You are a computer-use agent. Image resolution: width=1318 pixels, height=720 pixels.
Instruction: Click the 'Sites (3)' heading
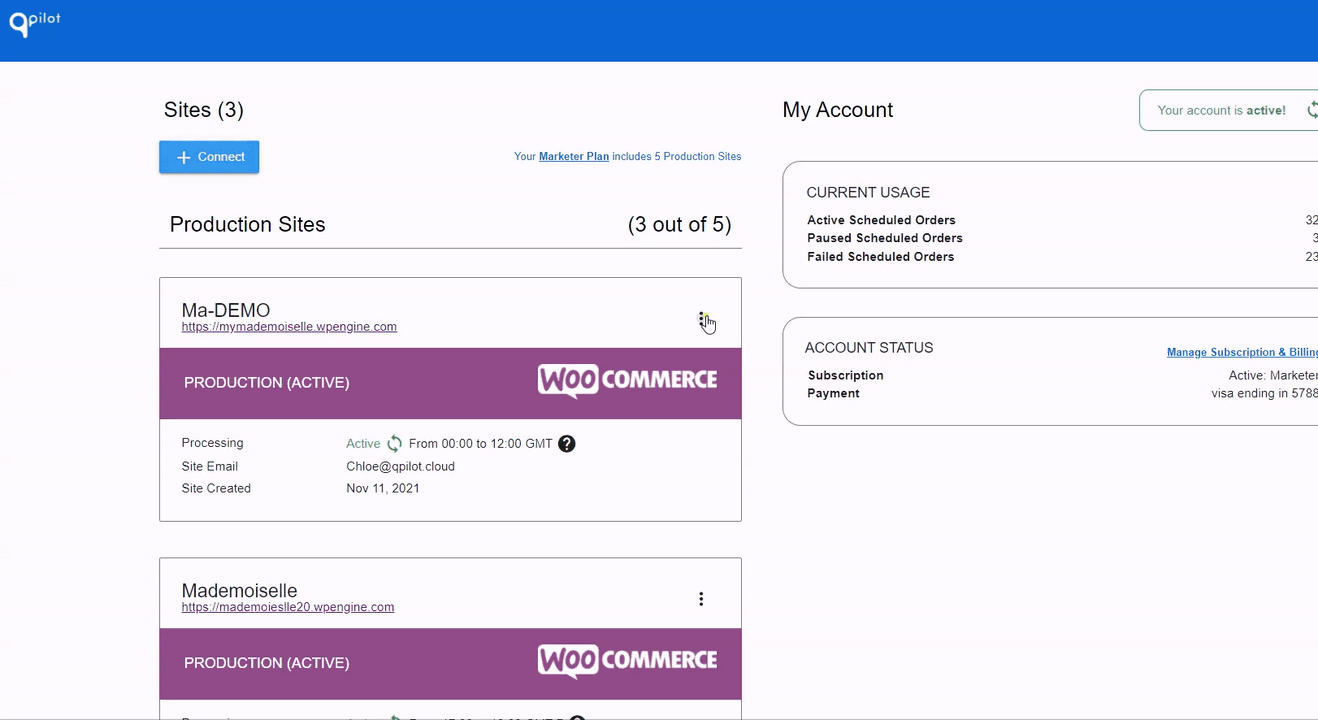pyautogui.click(x=204, y=110)
